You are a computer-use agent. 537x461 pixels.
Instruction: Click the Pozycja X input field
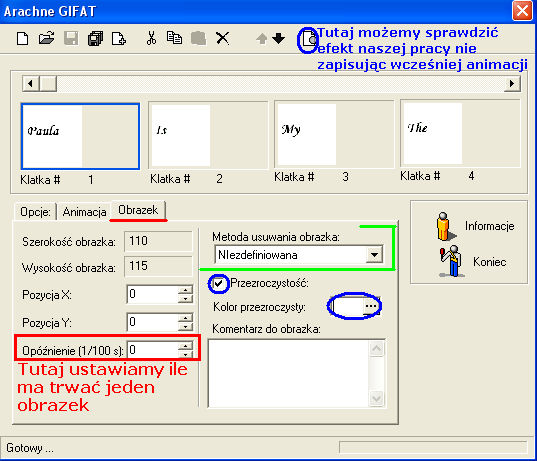152,294
